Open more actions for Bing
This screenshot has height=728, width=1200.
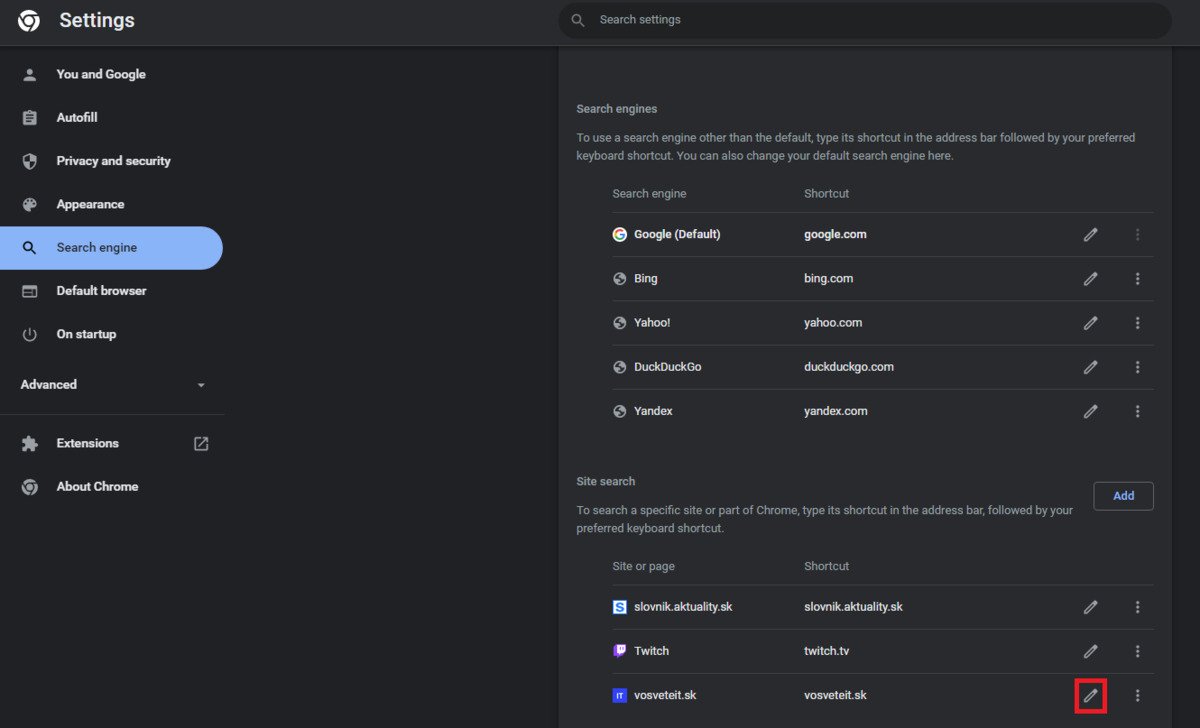coord(1137,279)
